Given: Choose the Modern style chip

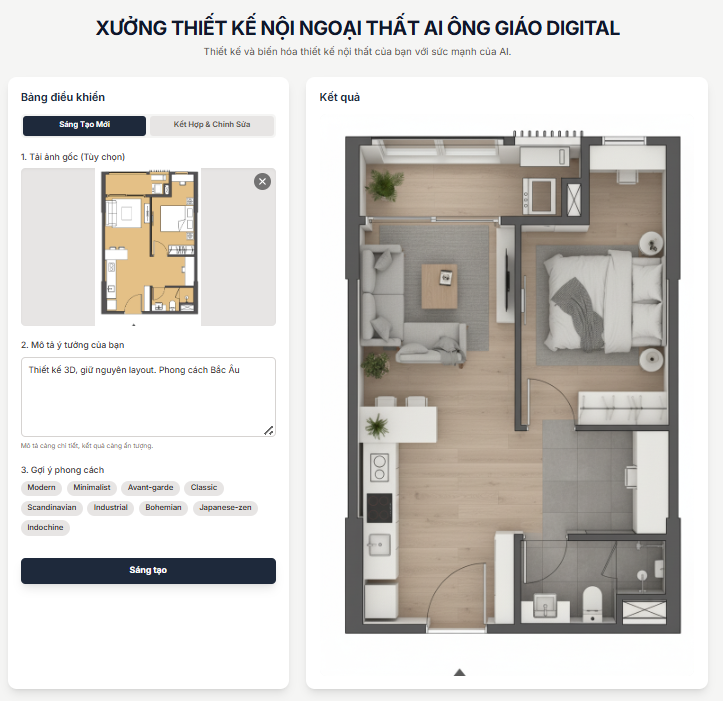Looking at the screenshot, I should pyautogui.click(x=41, y=488).
